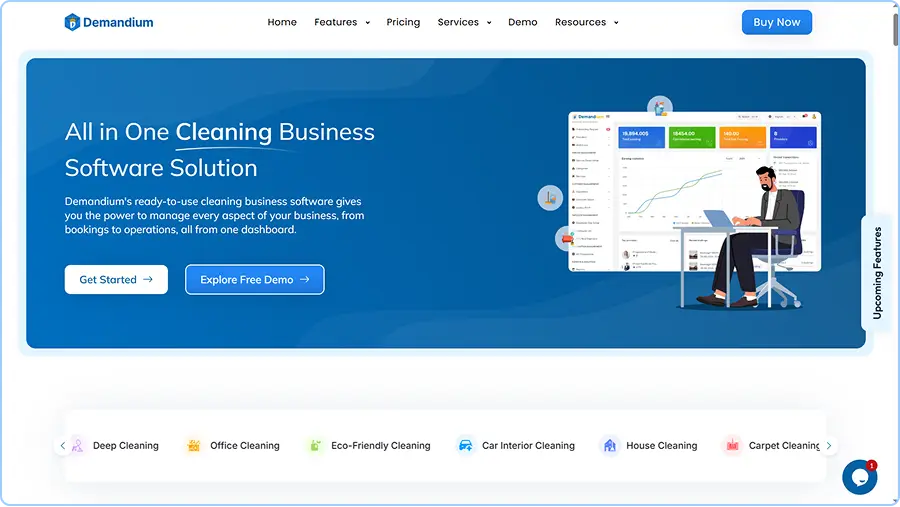
Task: Expand the Resources dropdown arrow
Action: pyautogui.click(x=616, y=23)
